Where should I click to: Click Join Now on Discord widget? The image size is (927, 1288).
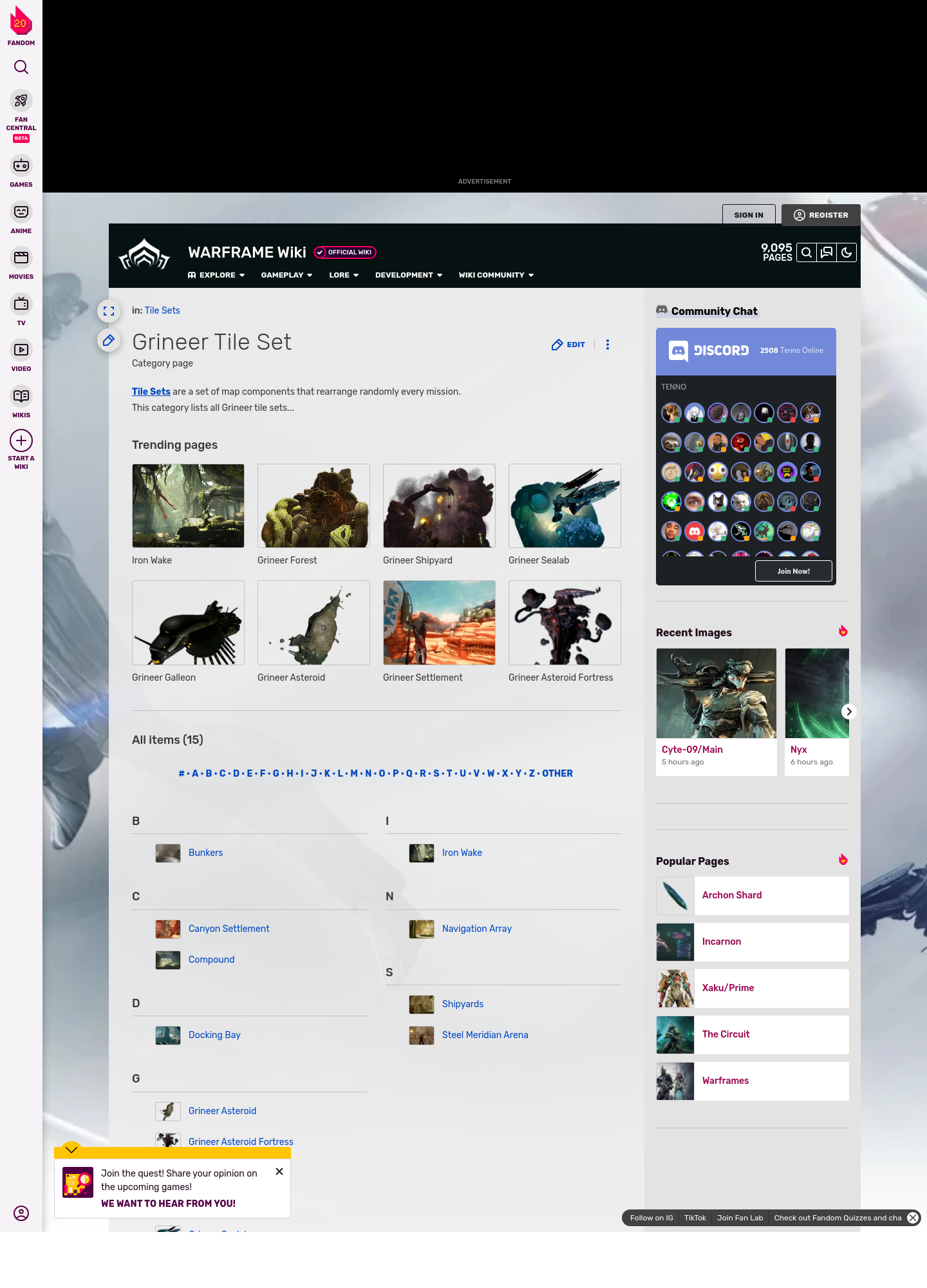click(x=794, y=571)
